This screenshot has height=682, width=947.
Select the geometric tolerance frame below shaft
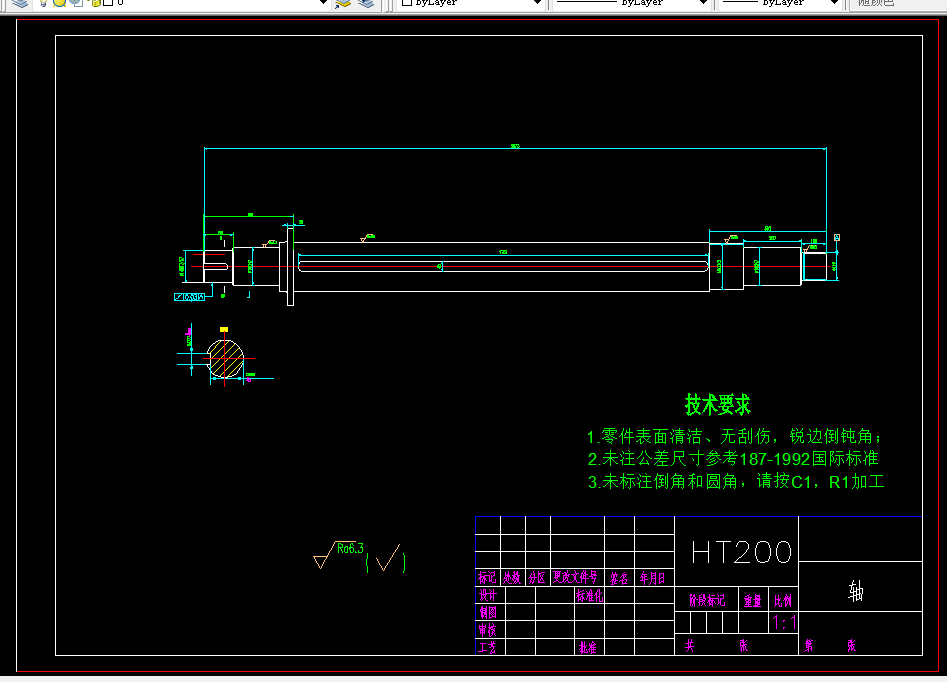pos(190,297)
